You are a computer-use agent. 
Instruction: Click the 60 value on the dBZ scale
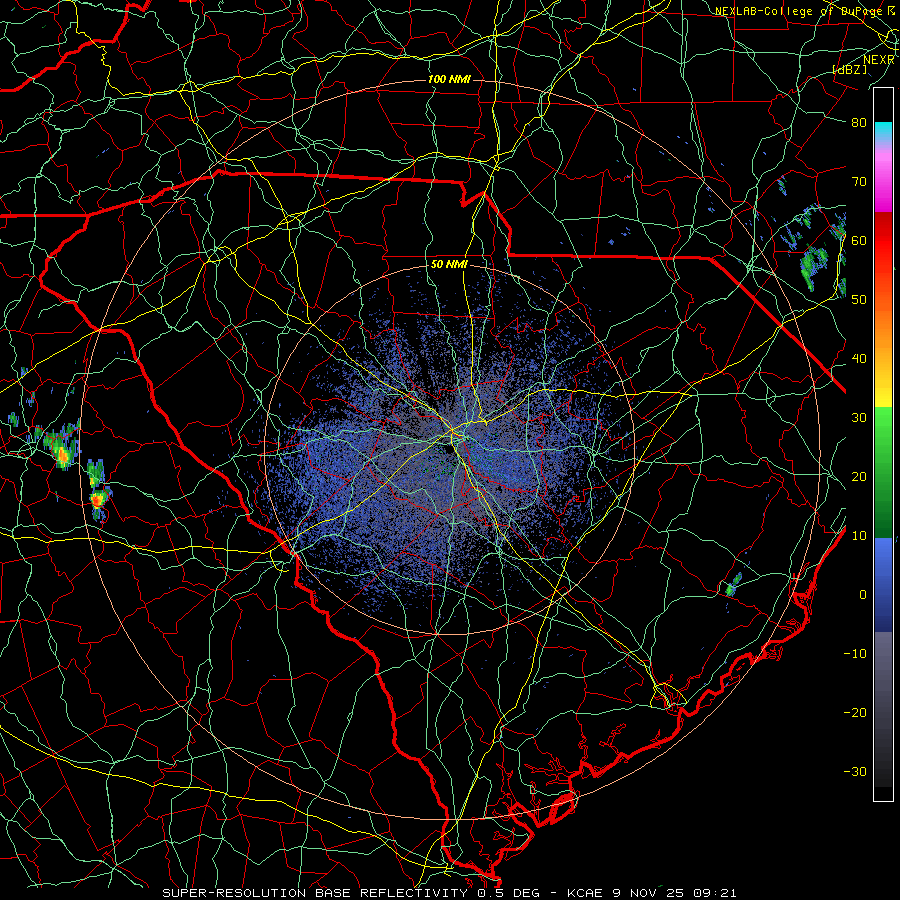859,240
